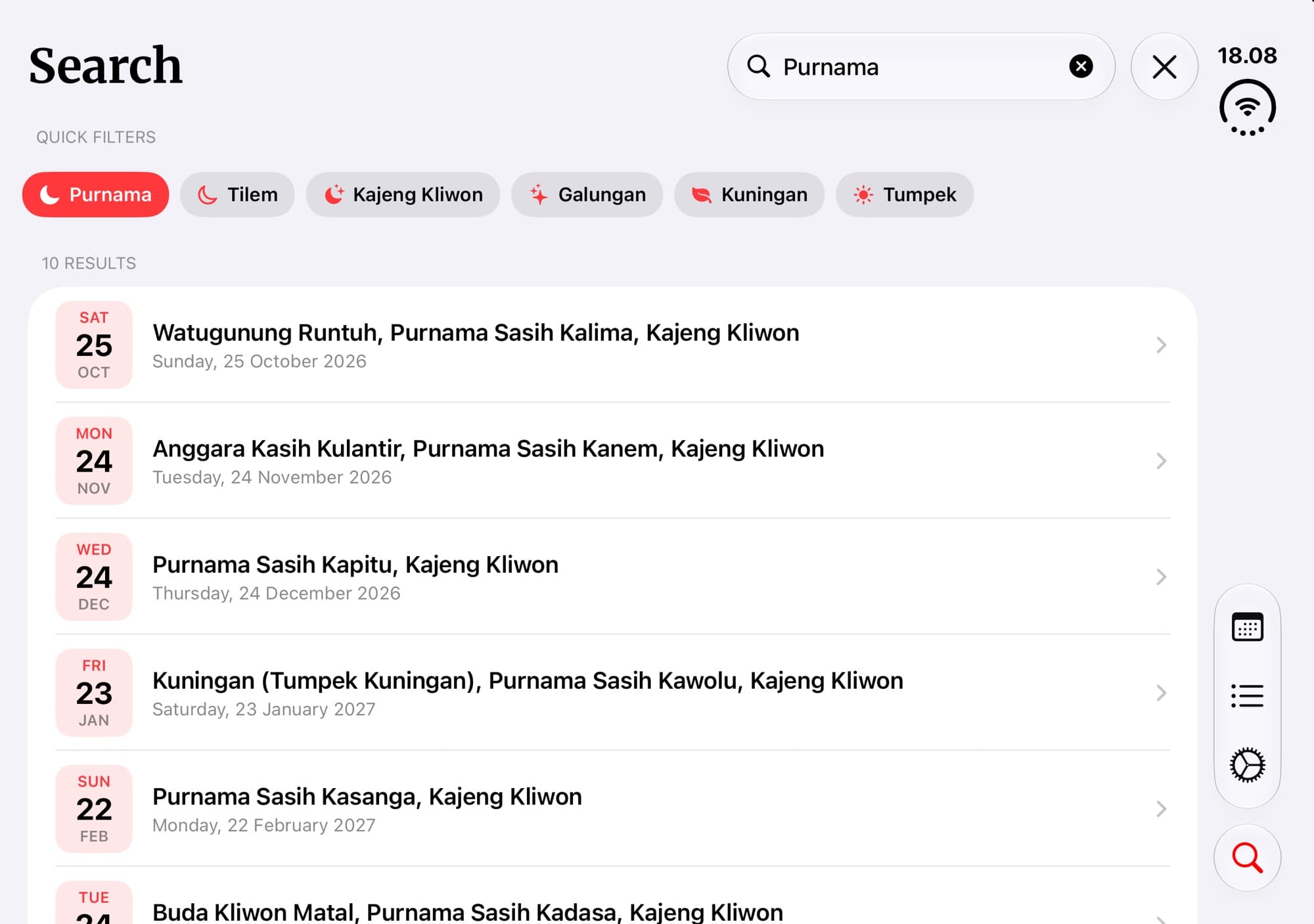Click 'Tuesday, 24 November 2026' subtitle

point(272,477)
